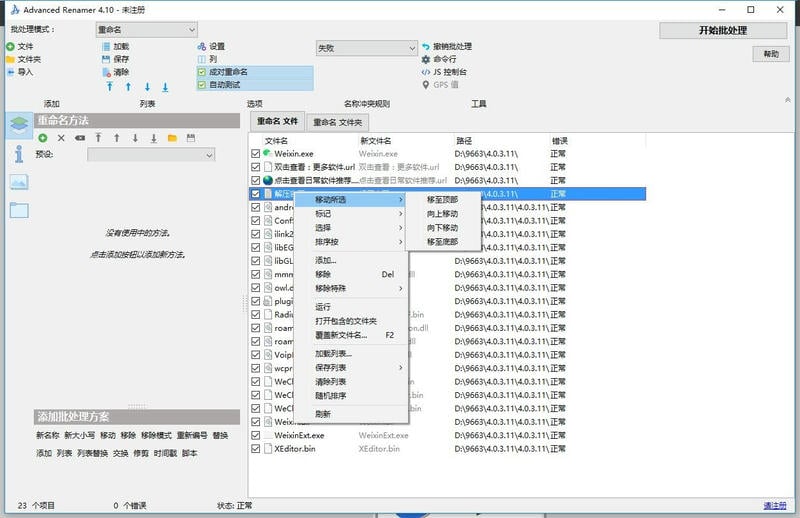Click the 保存 save list icon
Viewport: 800px width, 518px height.
click(x=105, y=59)
